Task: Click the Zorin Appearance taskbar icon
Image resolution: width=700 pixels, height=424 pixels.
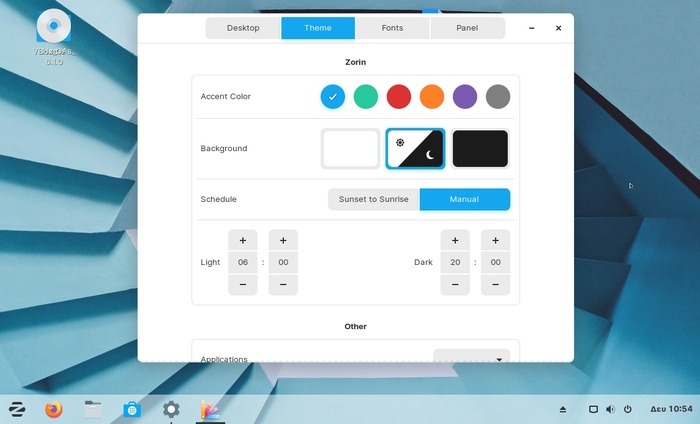Action: [x=210, y=409]
